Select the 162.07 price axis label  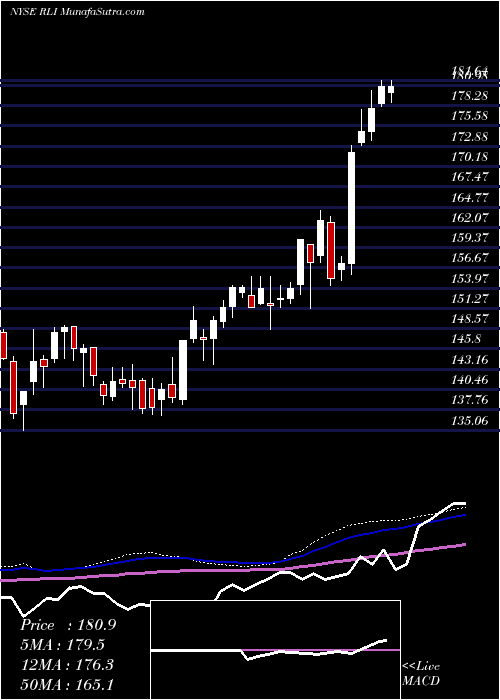point(468,218)
